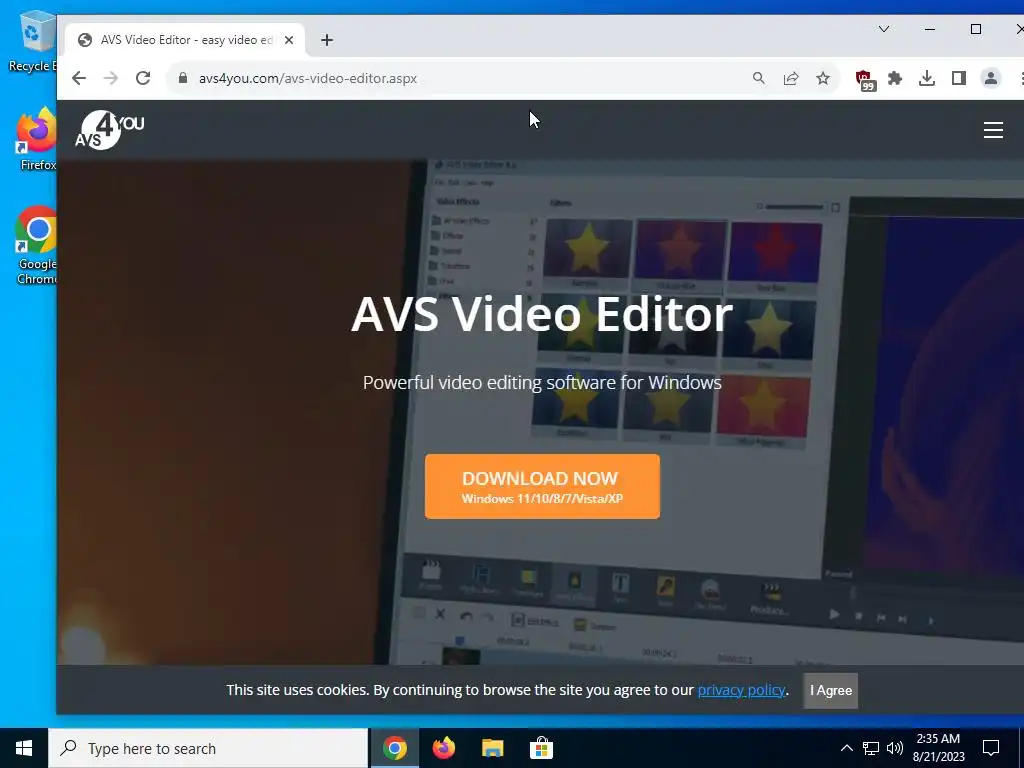Select the Google Chrome desktop shortcut
Viewport: 1024px width, 768px height.
coord(37,246)
